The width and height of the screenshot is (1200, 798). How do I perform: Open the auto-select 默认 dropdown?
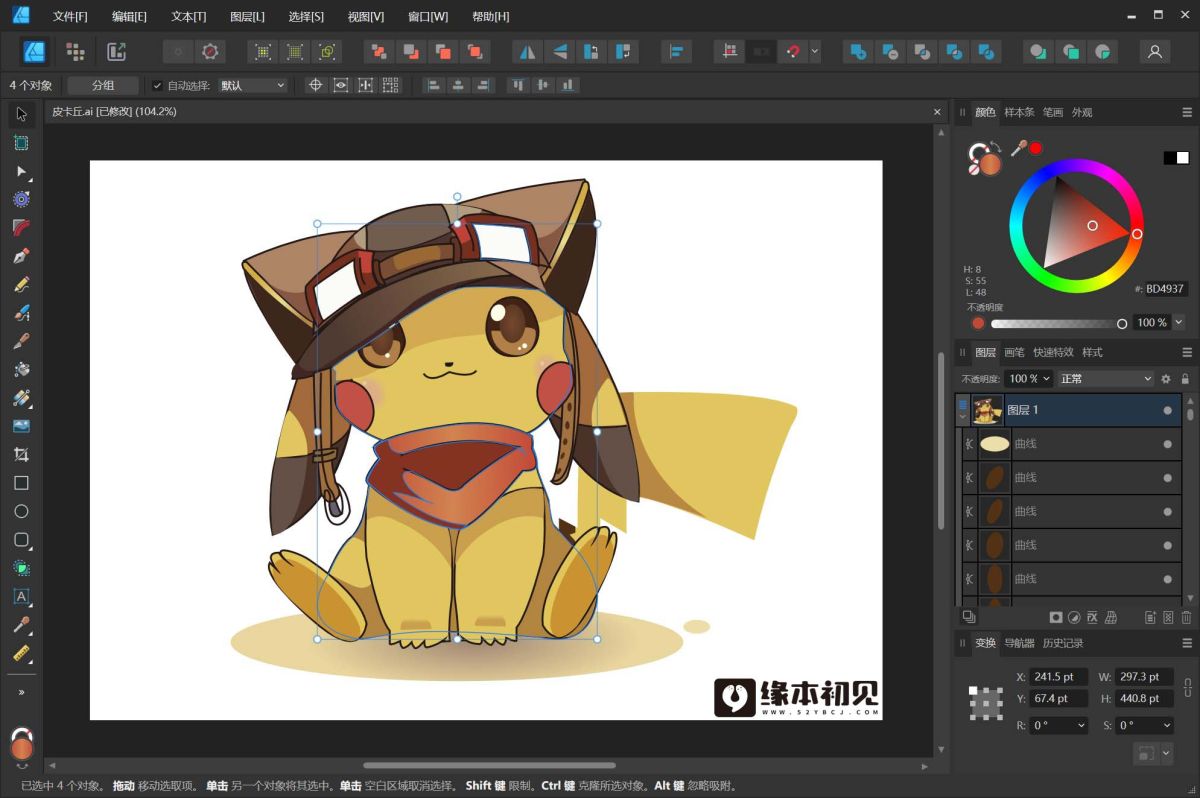click(x=253, y=86)
